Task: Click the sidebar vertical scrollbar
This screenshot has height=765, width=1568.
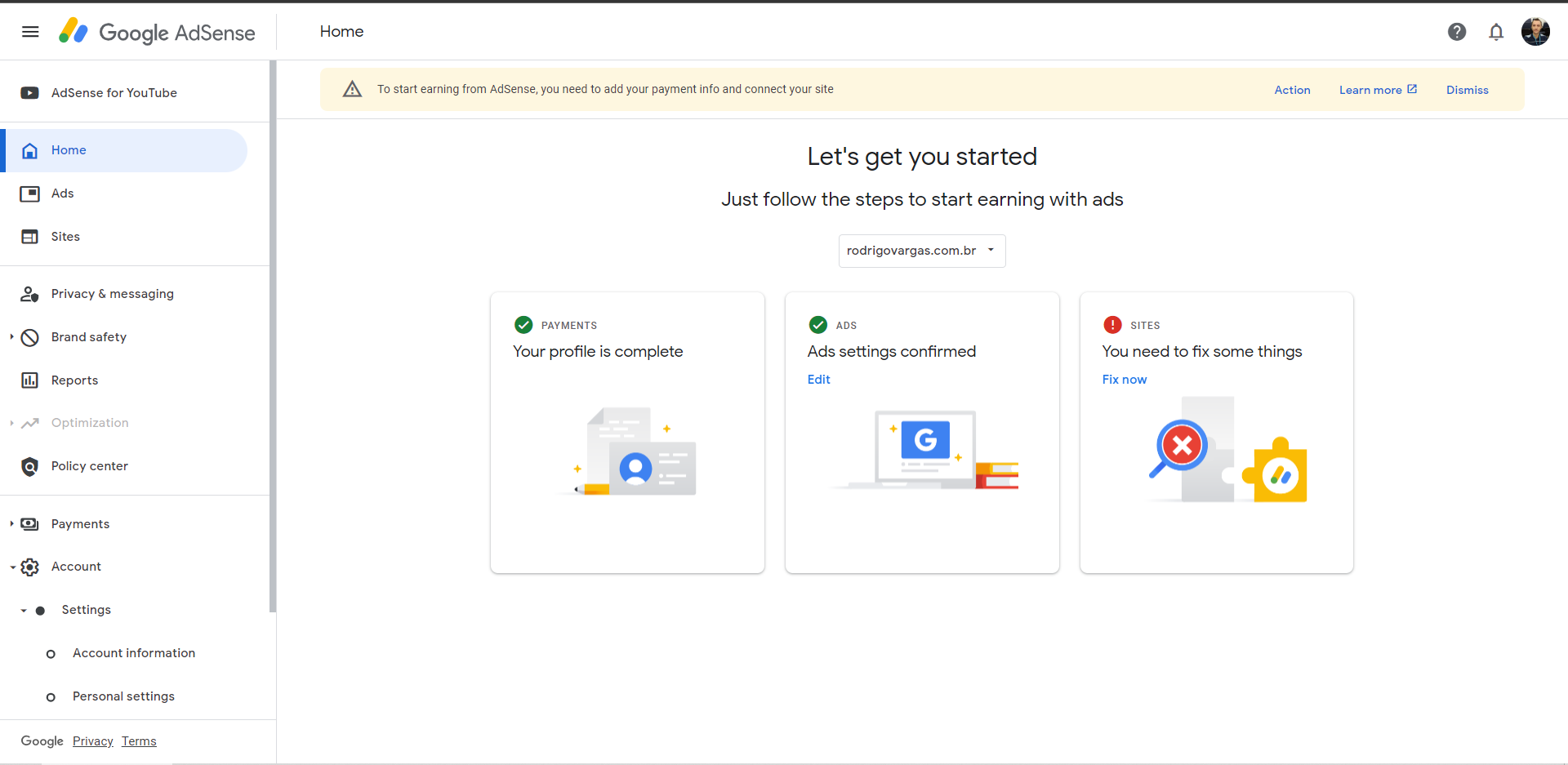Action: (273, 336)
